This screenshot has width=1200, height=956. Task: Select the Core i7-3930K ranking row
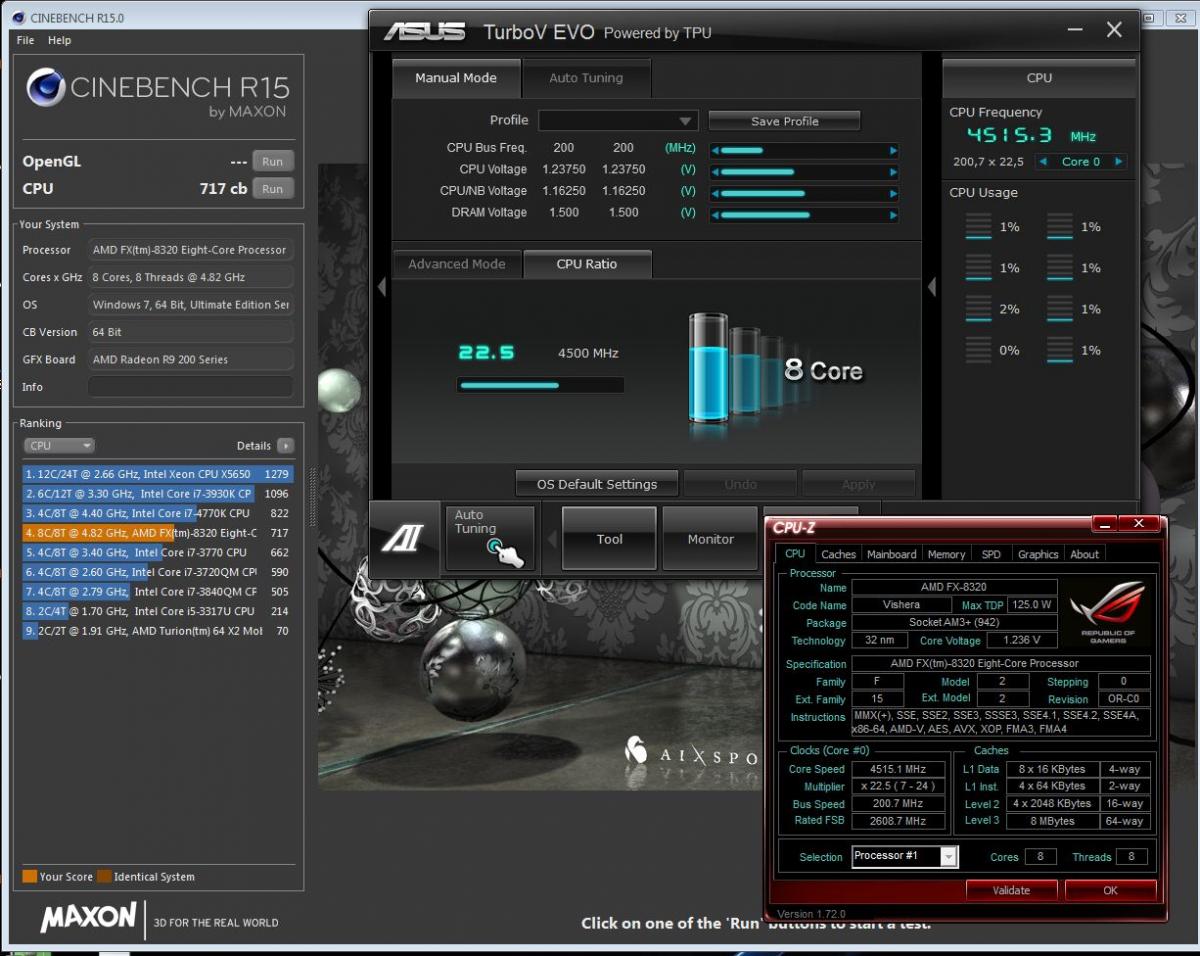158,493
